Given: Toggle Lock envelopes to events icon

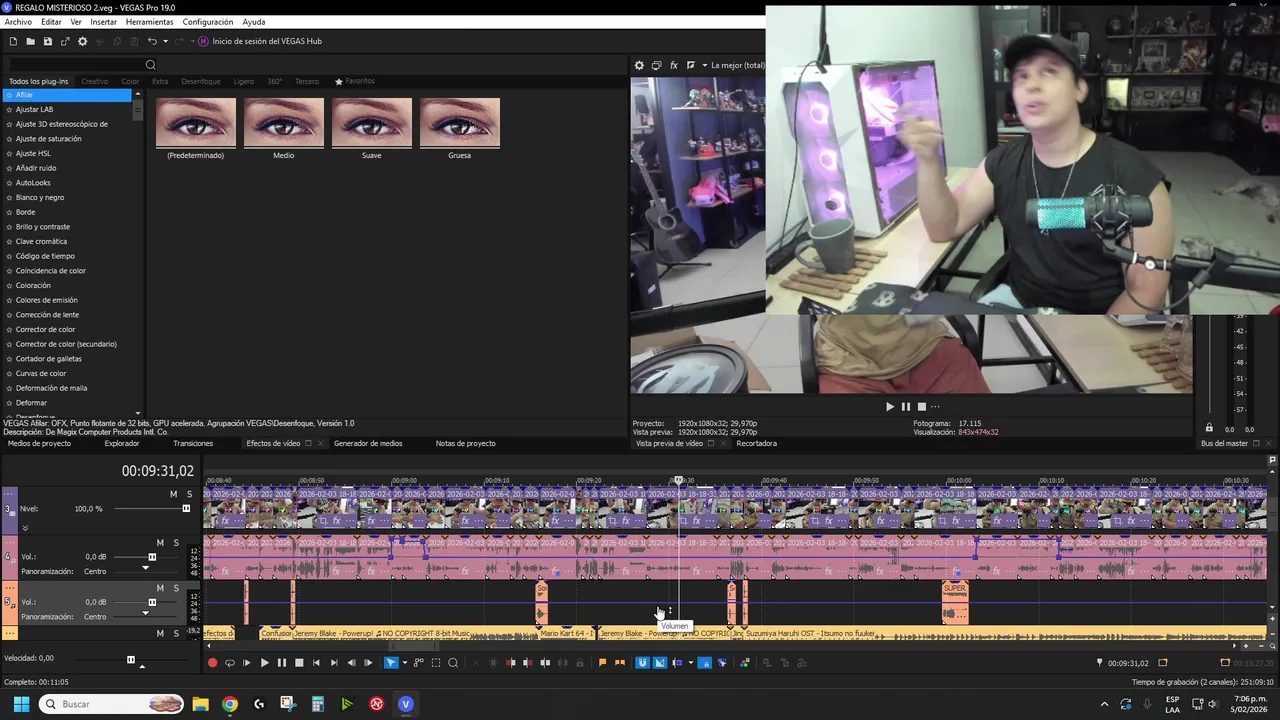Looking at the screenshot, I should 704,662.
